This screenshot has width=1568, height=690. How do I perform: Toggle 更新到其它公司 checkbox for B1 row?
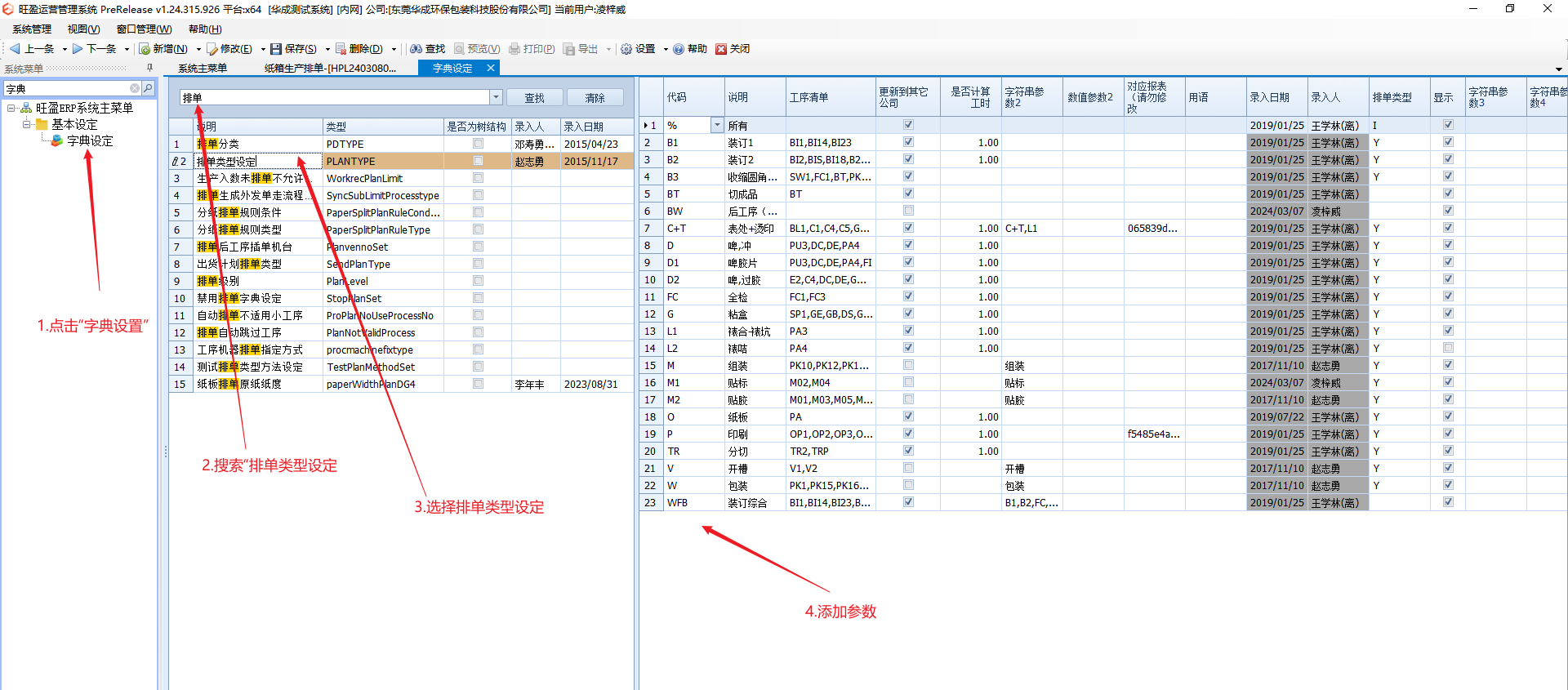pyautogui.click(x=908, y=142)
